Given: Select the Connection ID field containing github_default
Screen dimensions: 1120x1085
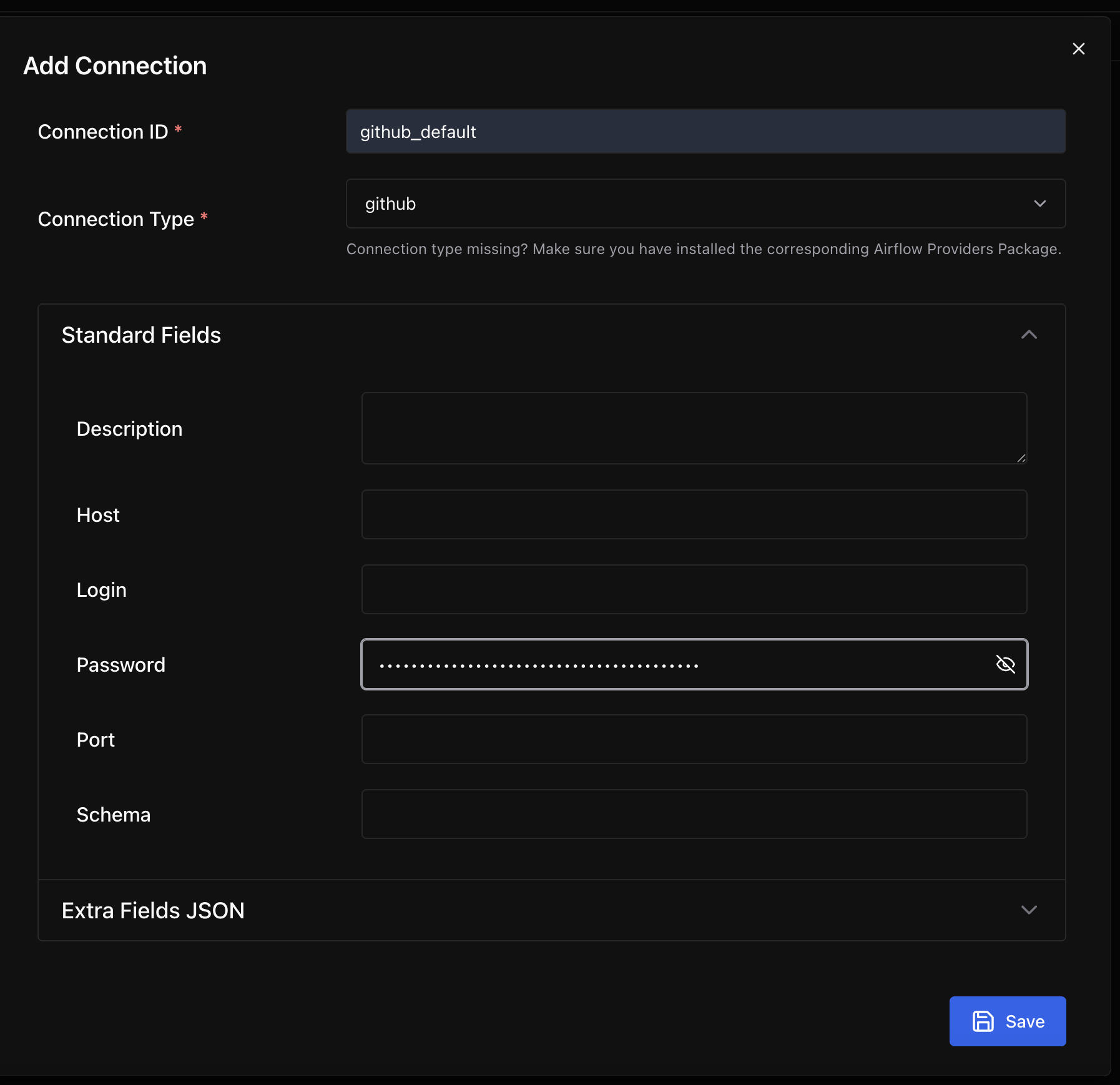Looking at the screenshot, I should [705, 131].
